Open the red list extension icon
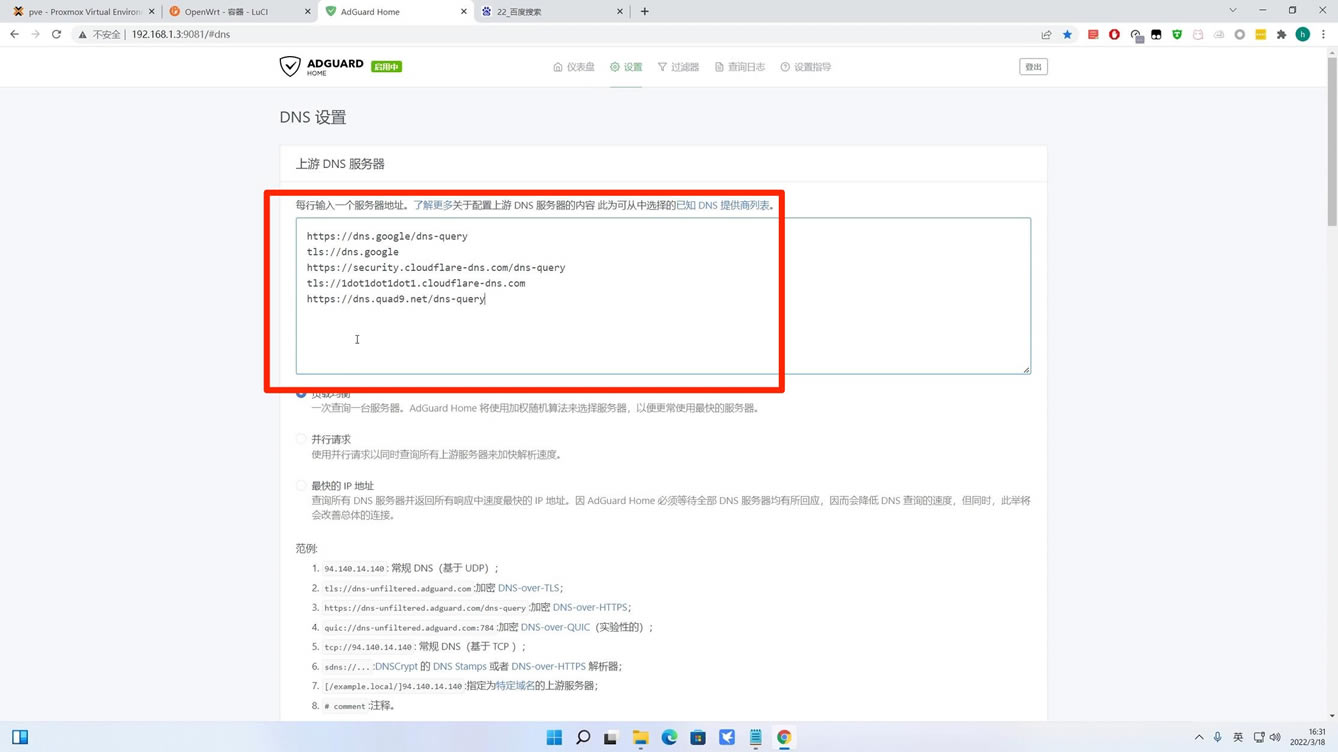1338x752 pixels. (x=1093, y=35)
